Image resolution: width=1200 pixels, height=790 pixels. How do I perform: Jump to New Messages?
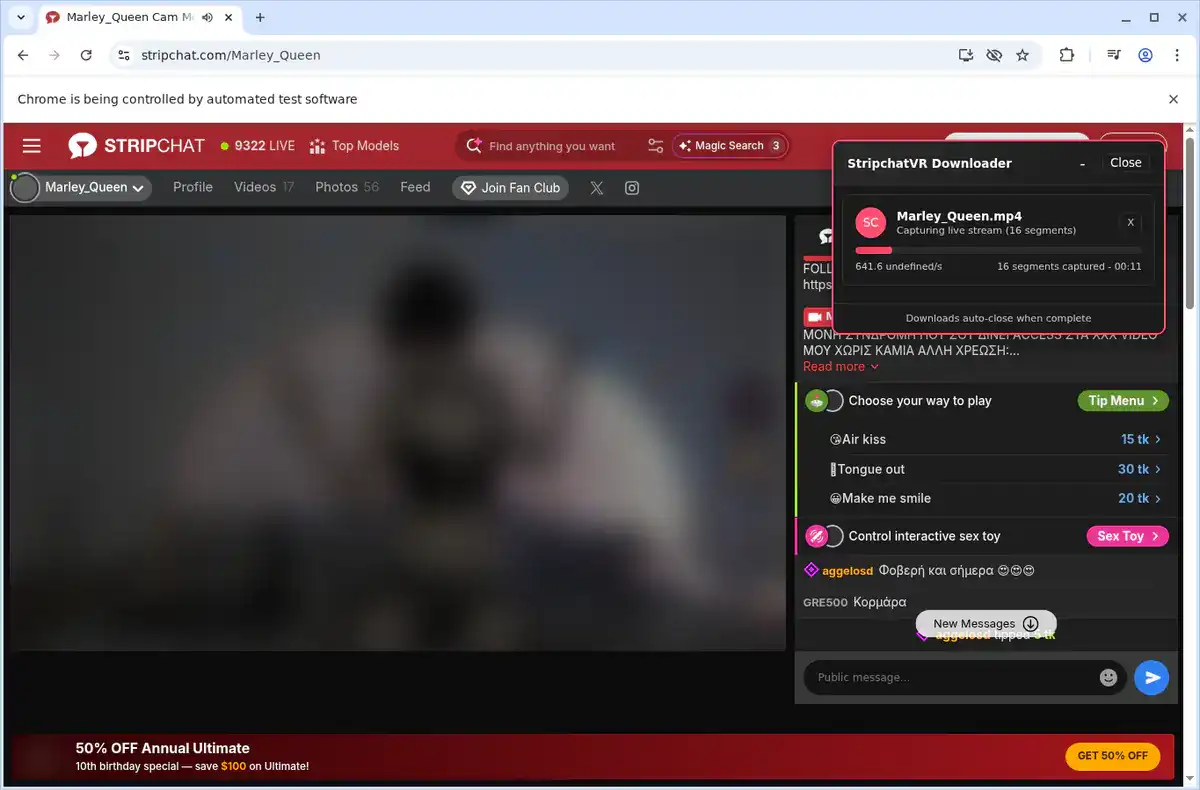pyautogui.click(x=986, y=623)
